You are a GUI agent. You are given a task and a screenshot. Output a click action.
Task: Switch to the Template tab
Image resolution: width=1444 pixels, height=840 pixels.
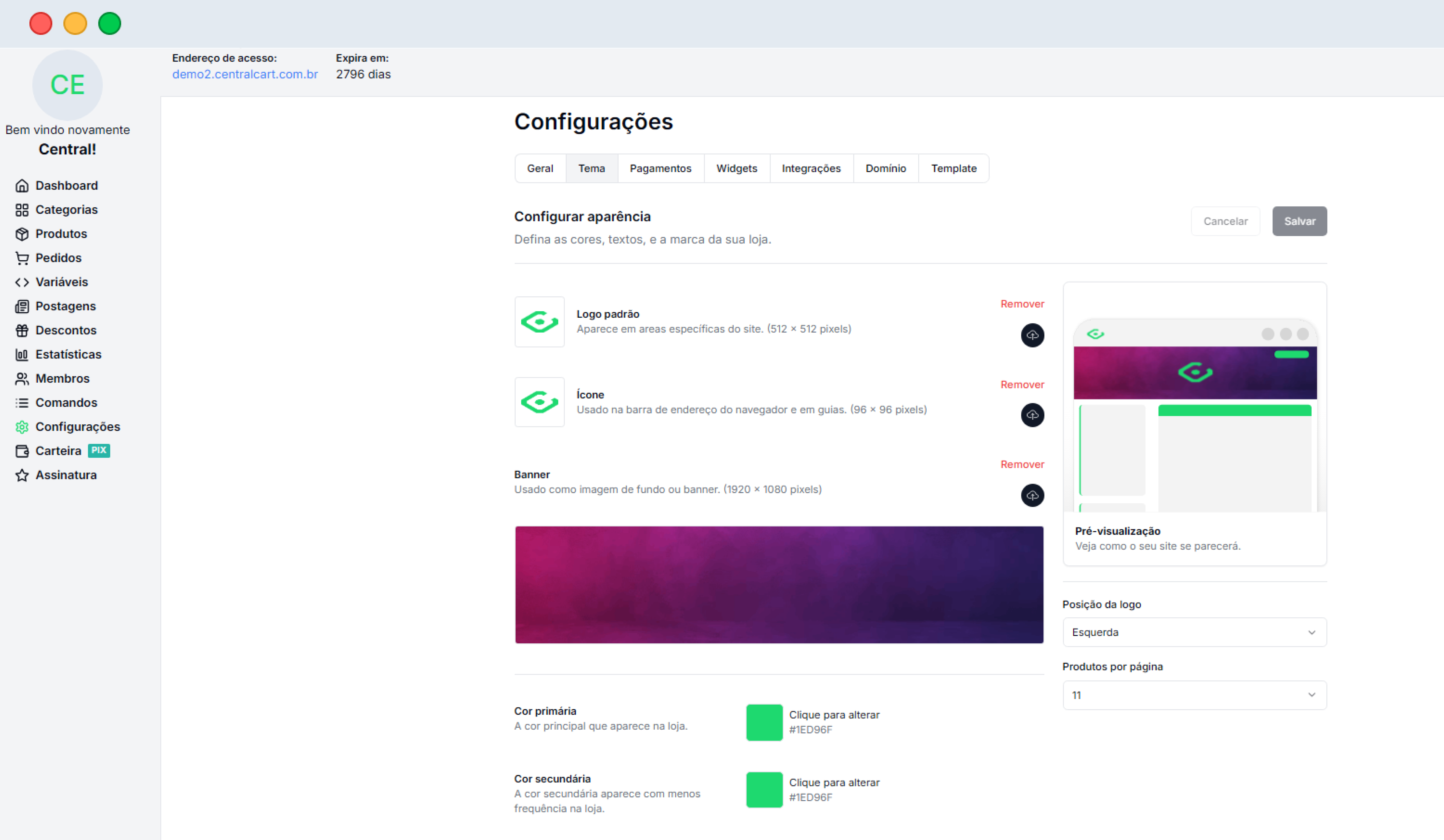click(954, 168)
